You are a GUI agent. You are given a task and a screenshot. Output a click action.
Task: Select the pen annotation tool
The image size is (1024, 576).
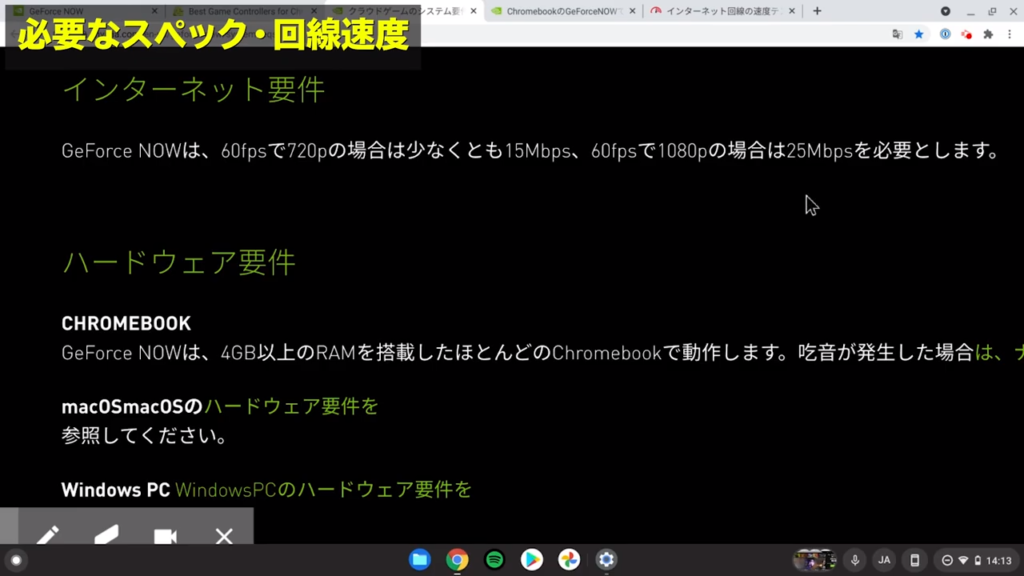pyautogui.click(x=47, y=535)
